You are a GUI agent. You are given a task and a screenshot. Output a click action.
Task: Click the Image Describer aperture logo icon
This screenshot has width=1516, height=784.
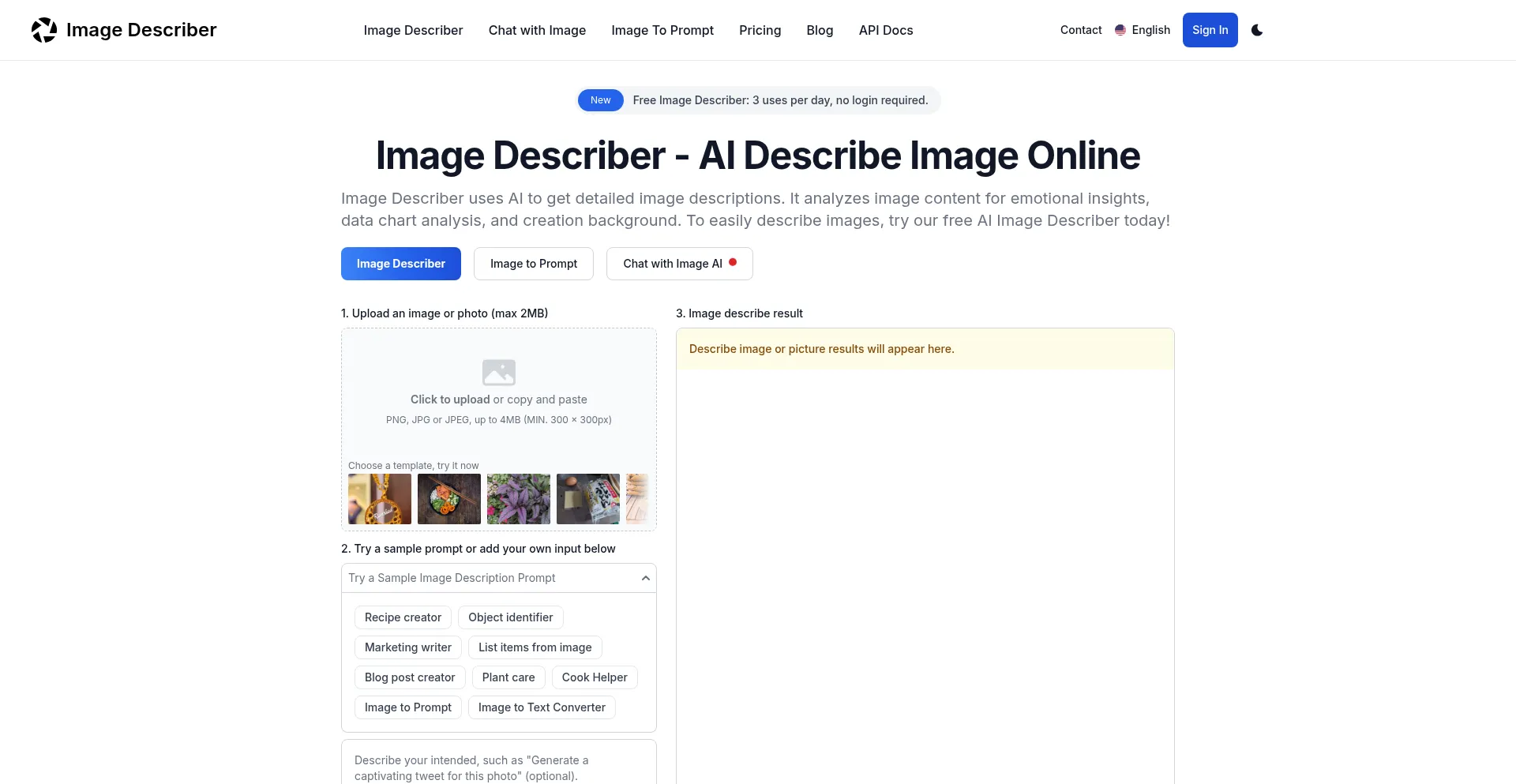point(44,30)
